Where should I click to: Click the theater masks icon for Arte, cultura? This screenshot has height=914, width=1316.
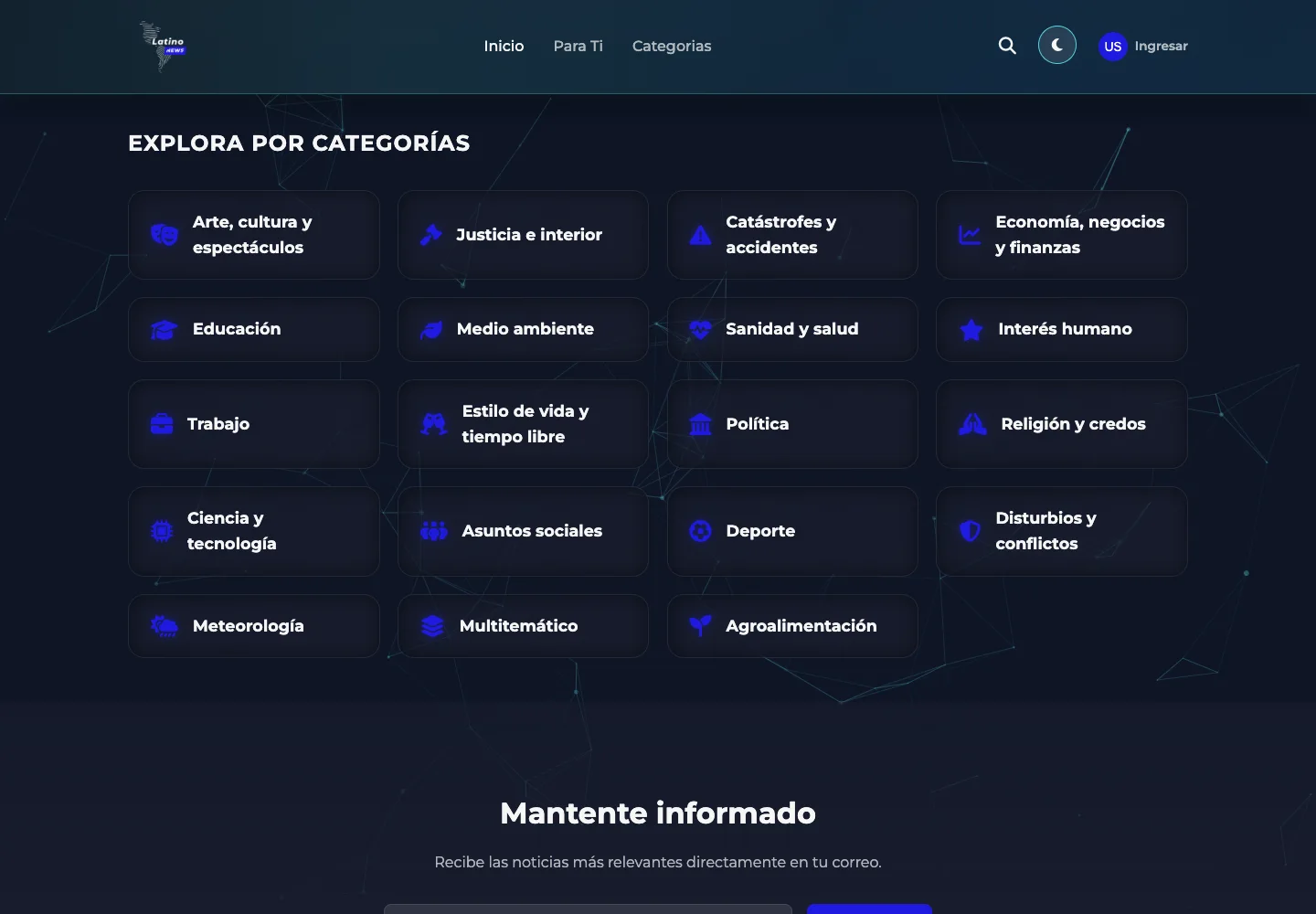pos(164,235)
